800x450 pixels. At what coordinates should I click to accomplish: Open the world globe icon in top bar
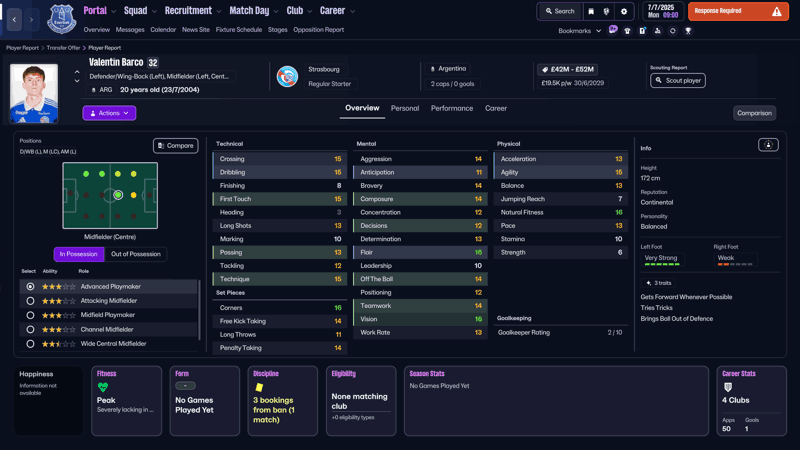[606, 11]
